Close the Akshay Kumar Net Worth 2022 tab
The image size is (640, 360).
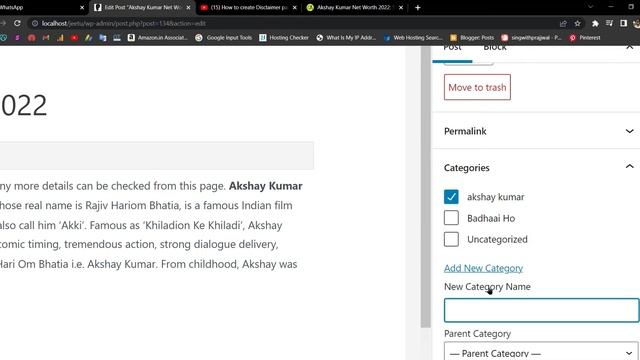[401, 7]
